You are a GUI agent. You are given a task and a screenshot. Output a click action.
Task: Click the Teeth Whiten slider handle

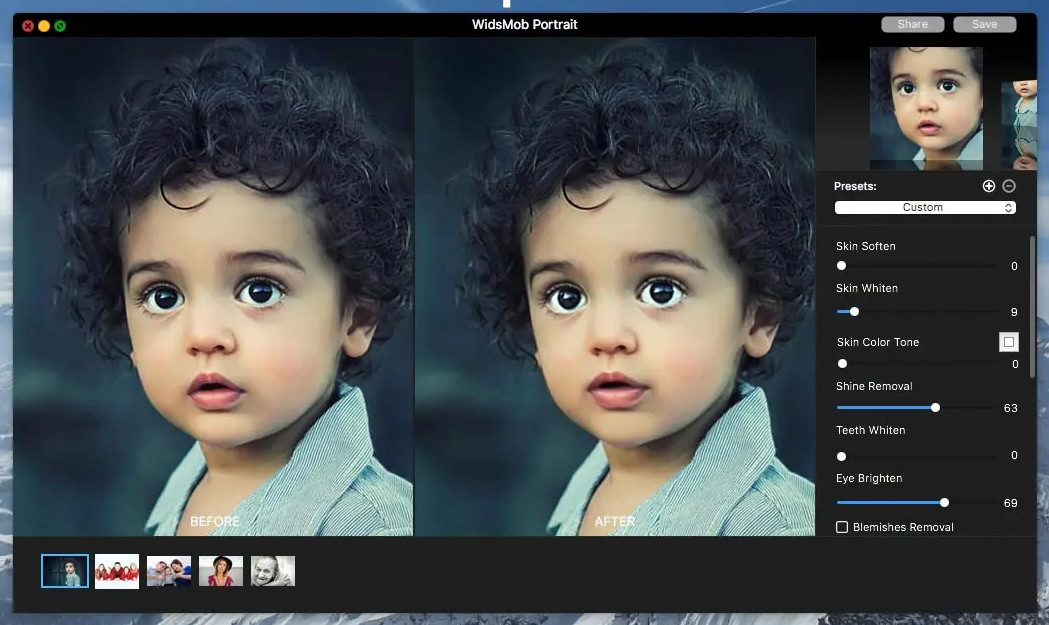pos(842,456)
